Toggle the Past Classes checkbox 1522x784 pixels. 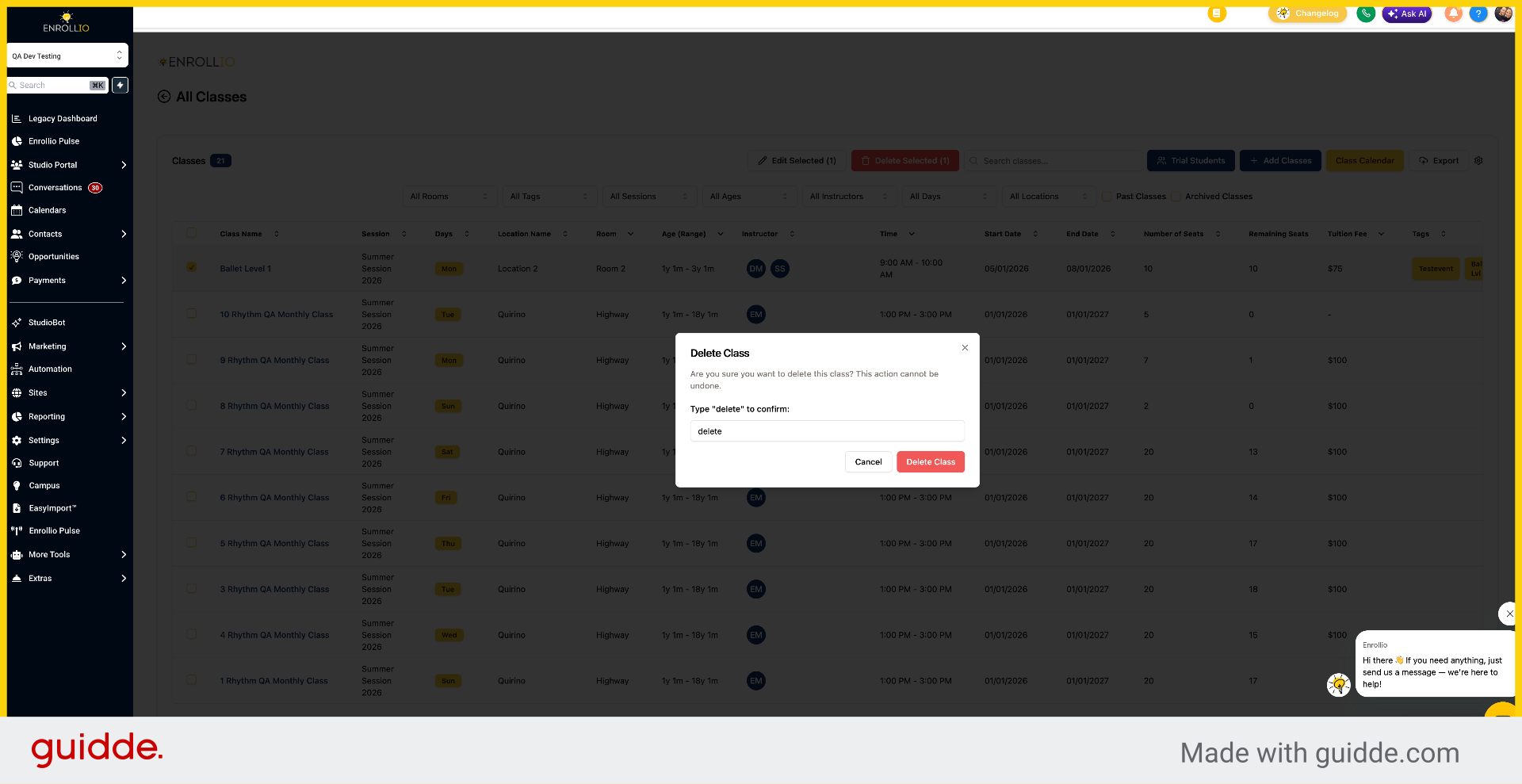tap(1107, 197)
